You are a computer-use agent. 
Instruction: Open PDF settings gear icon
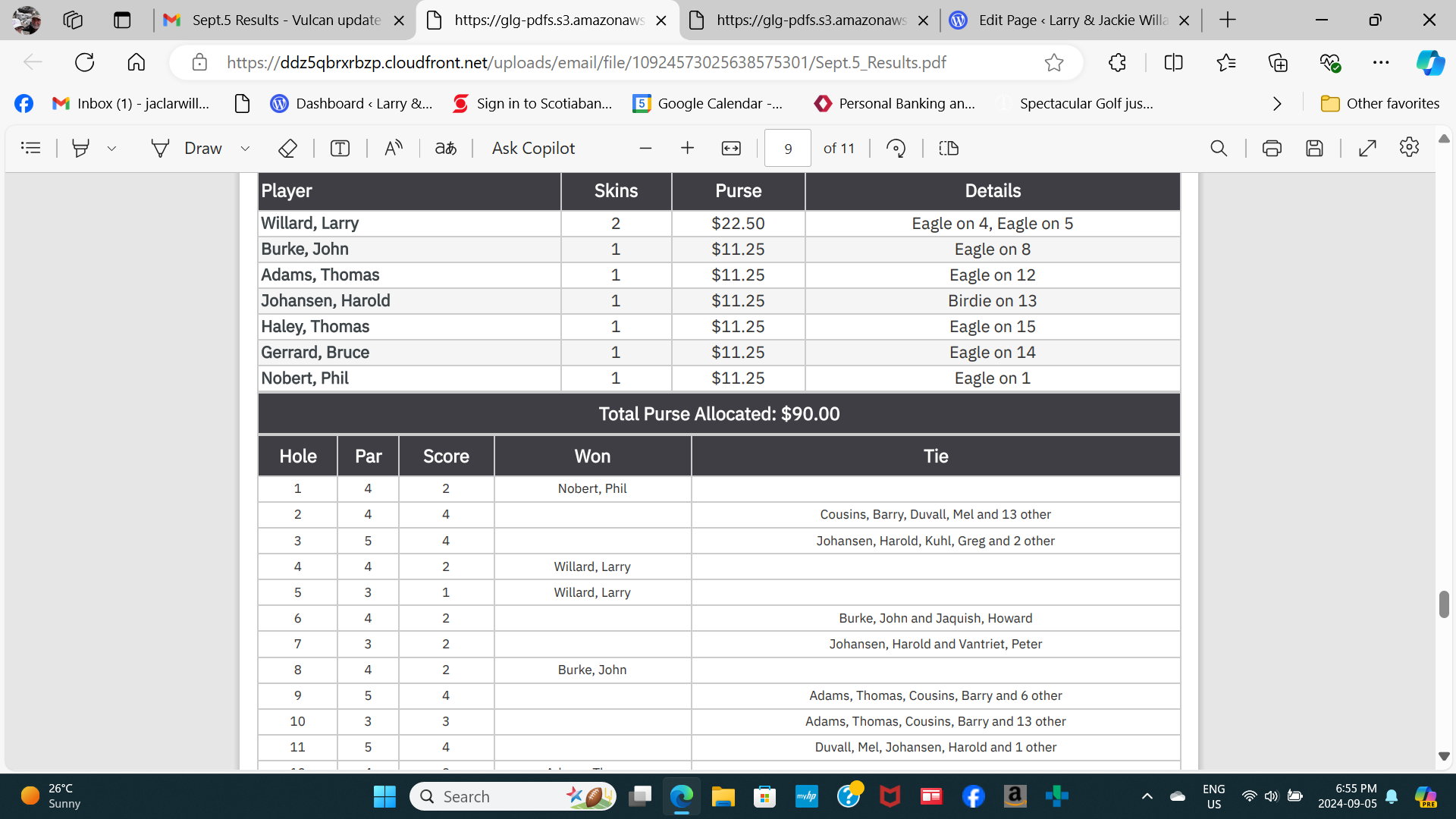pyautogui.click(x=1409, y=147)
